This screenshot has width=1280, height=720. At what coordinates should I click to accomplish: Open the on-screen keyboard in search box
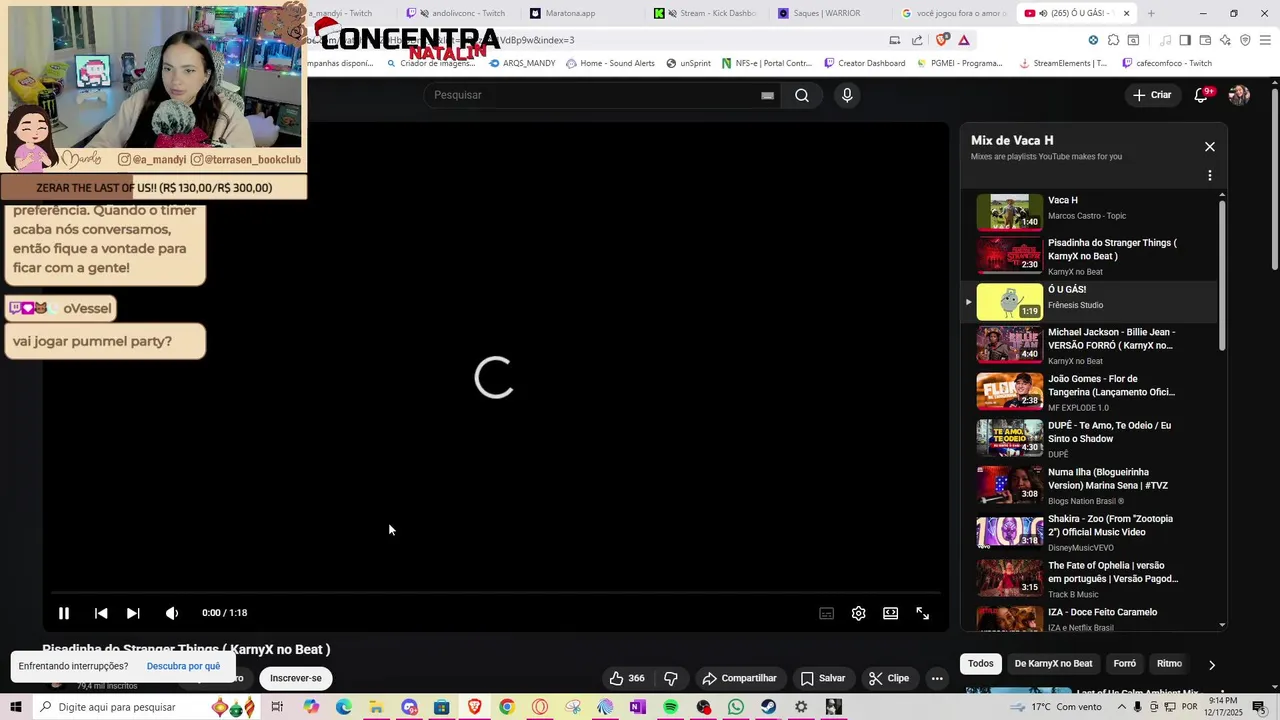(767, 95)
